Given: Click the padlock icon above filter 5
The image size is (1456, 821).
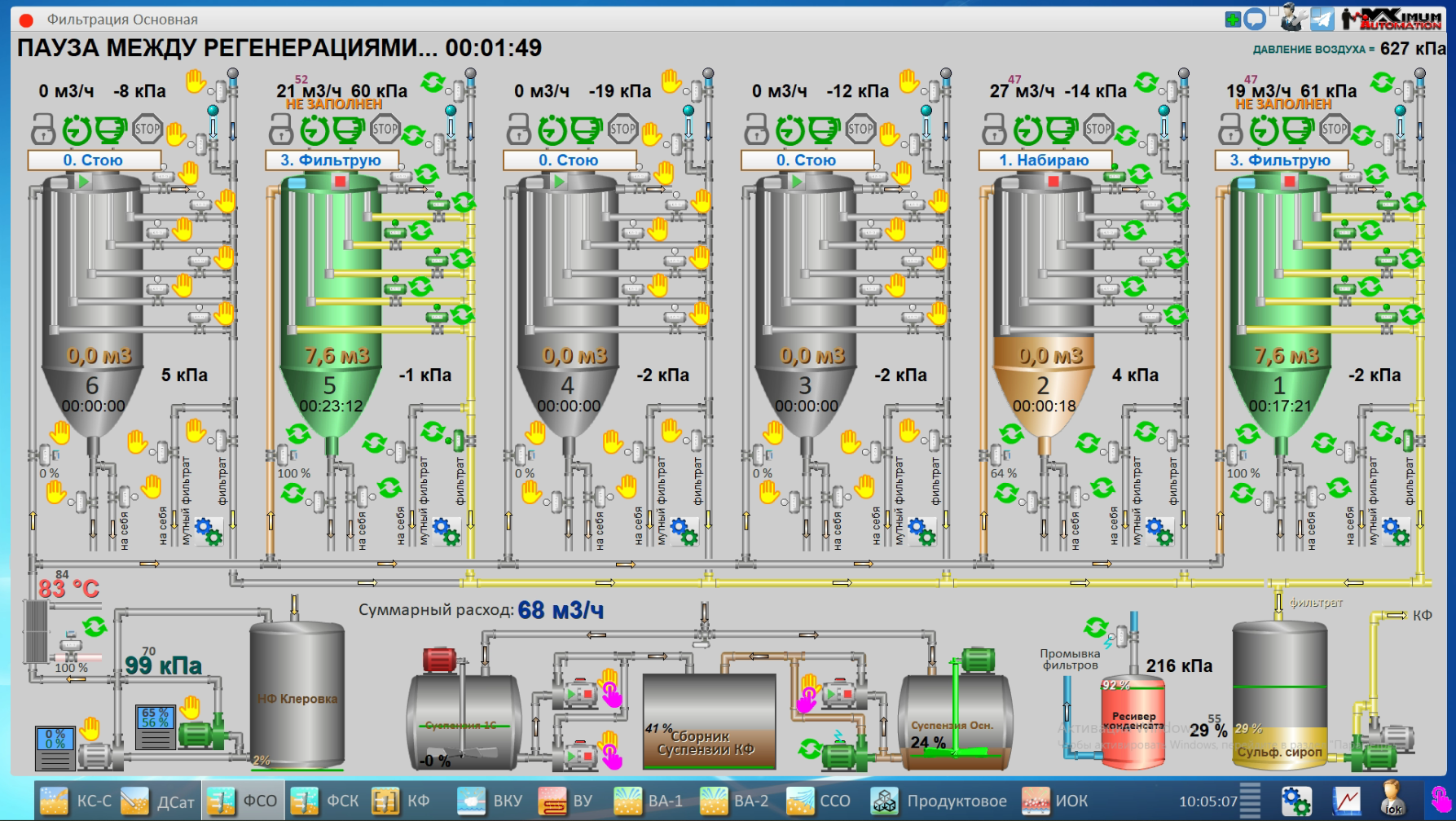Looking at the screenshot, I should pos(281,129).
